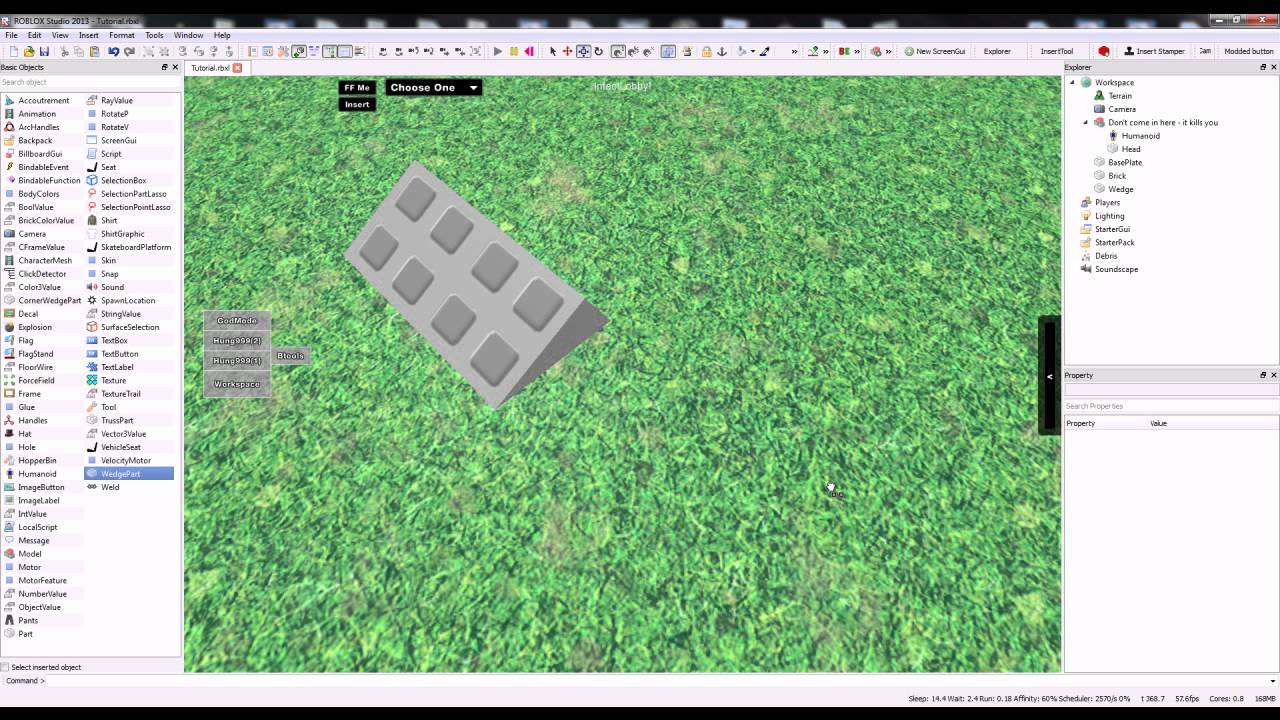Screen dimensions: 1280x720
Task: Start the game with Play button
Action: 498,51
